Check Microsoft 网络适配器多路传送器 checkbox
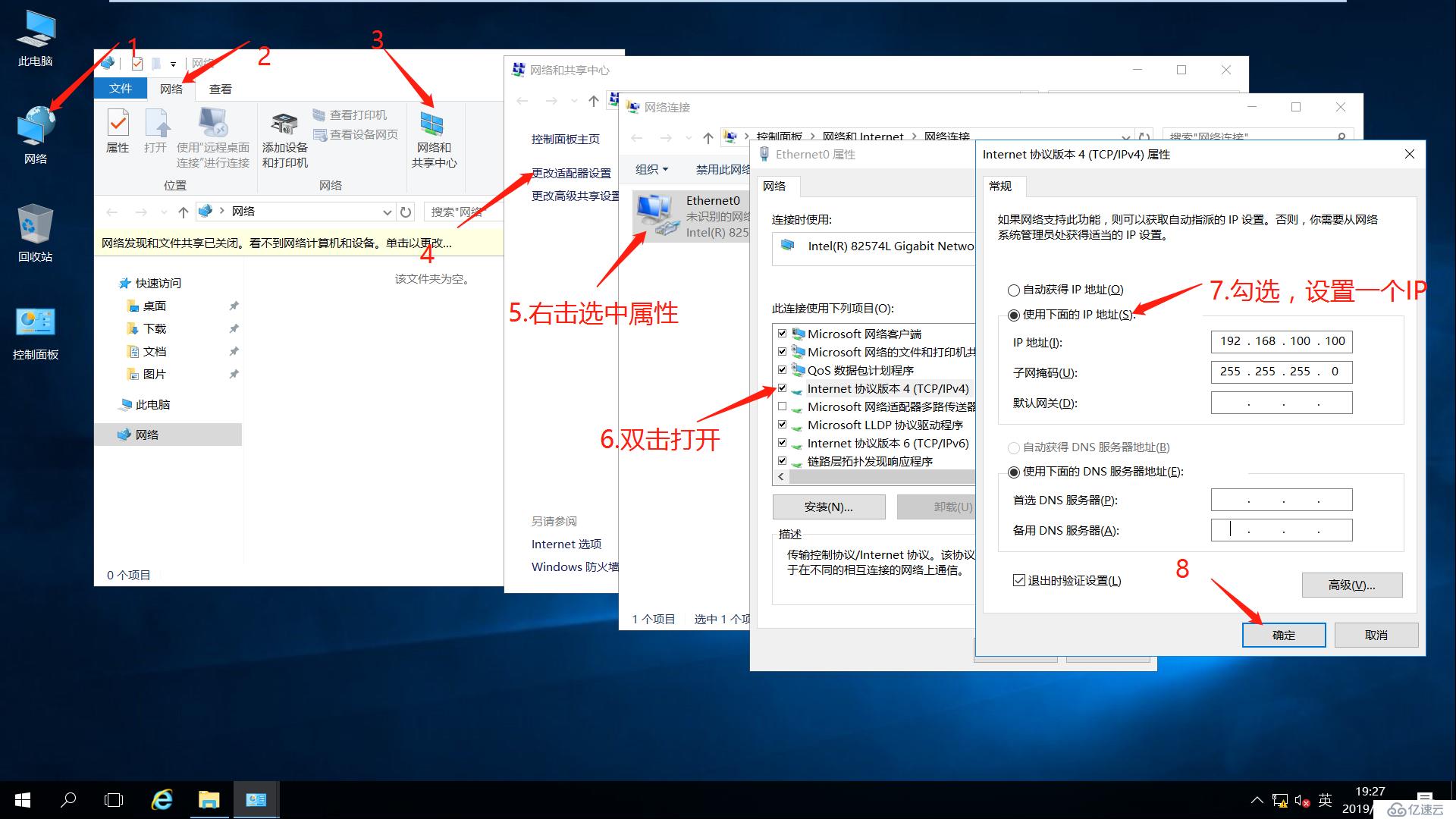Viewport: 1456px width, 819px height. [782, 406]
